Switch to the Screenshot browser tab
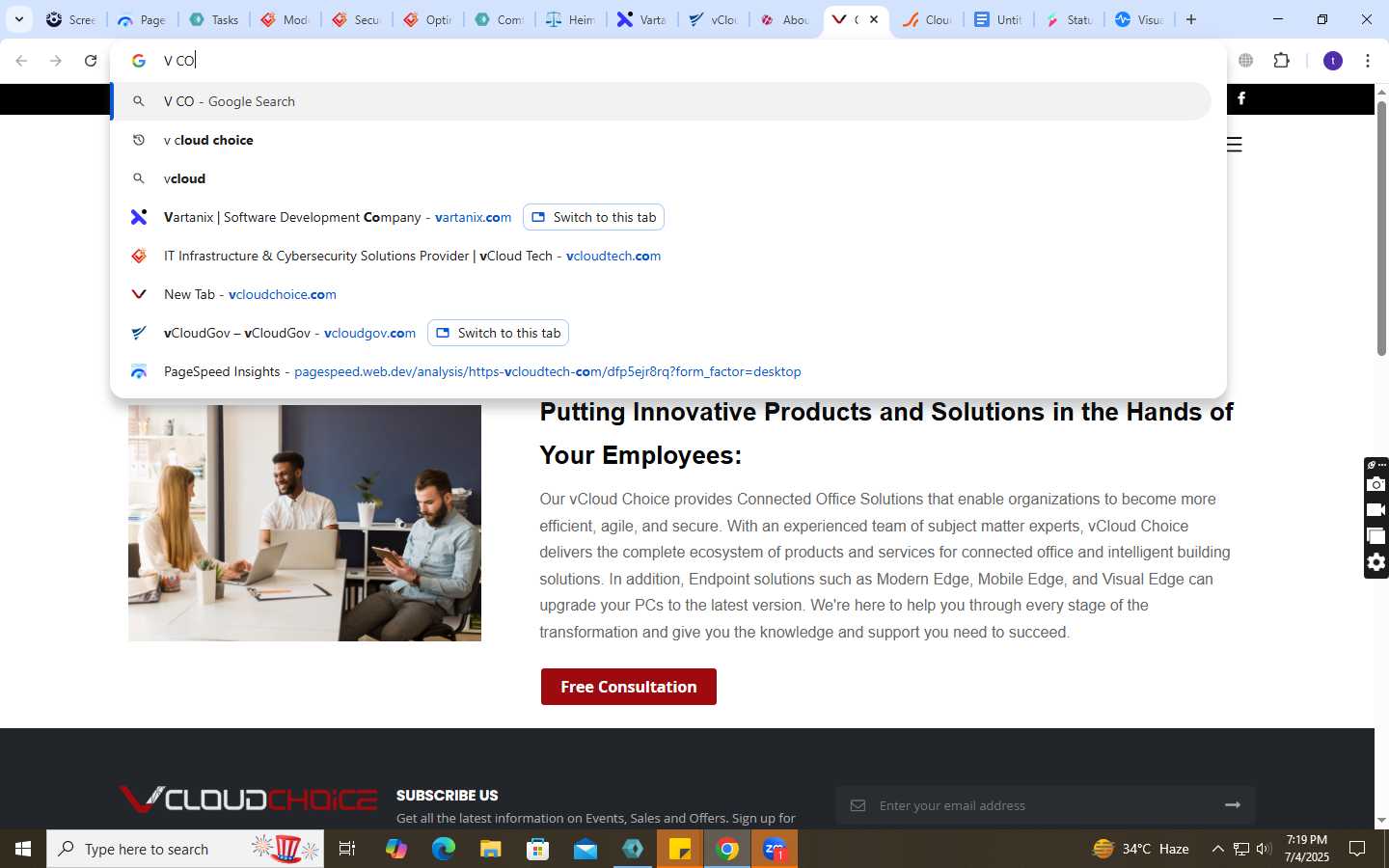1389x868 pixels. coord(70,19)
